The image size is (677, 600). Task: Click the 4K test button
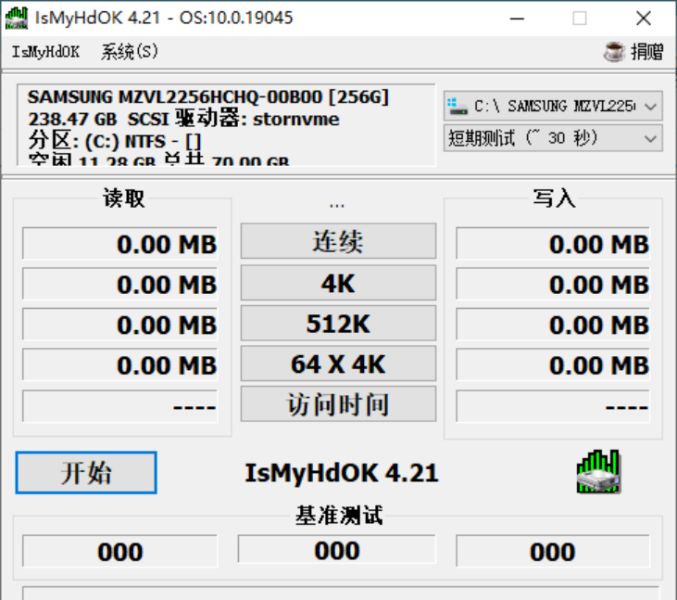[338, 283]
